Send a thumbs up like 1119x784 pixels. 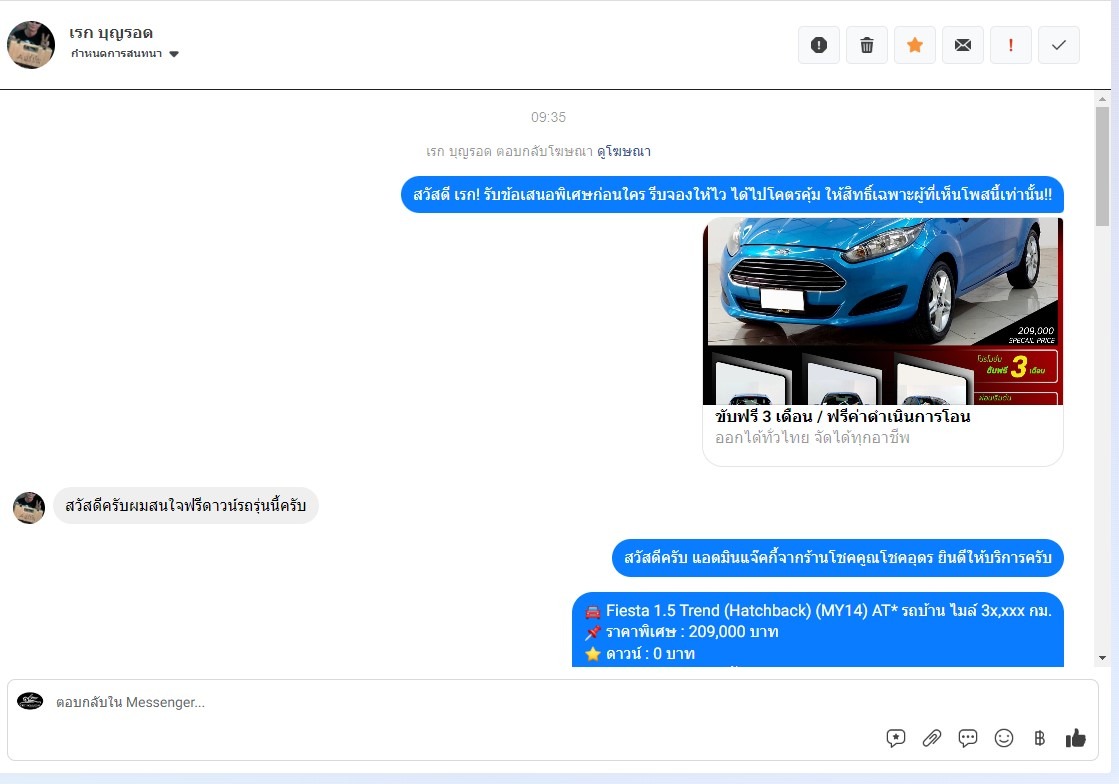pos(1075,738)
